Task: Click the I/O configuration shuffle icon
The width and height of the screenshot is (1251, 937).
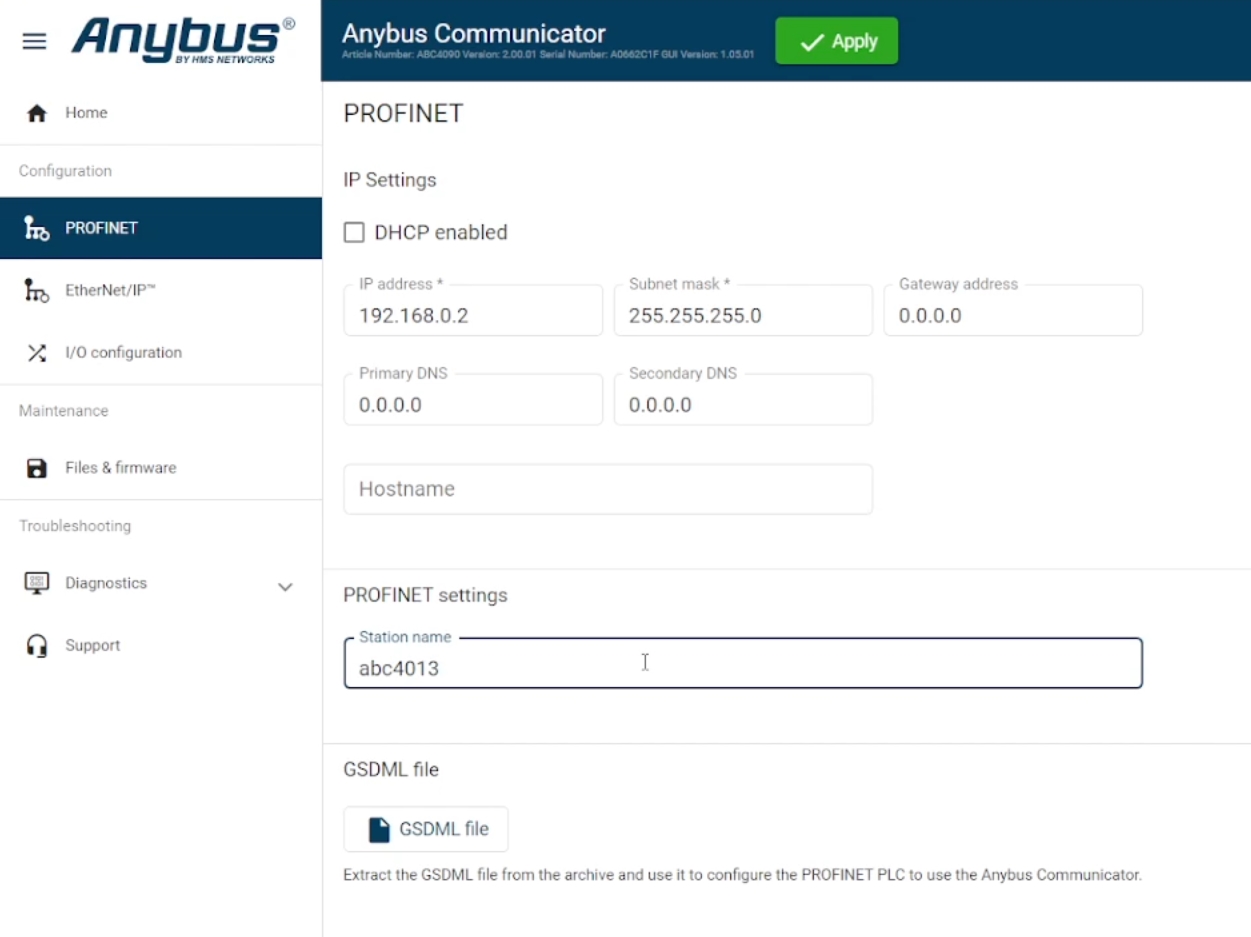Action: (x=37, y=353)
